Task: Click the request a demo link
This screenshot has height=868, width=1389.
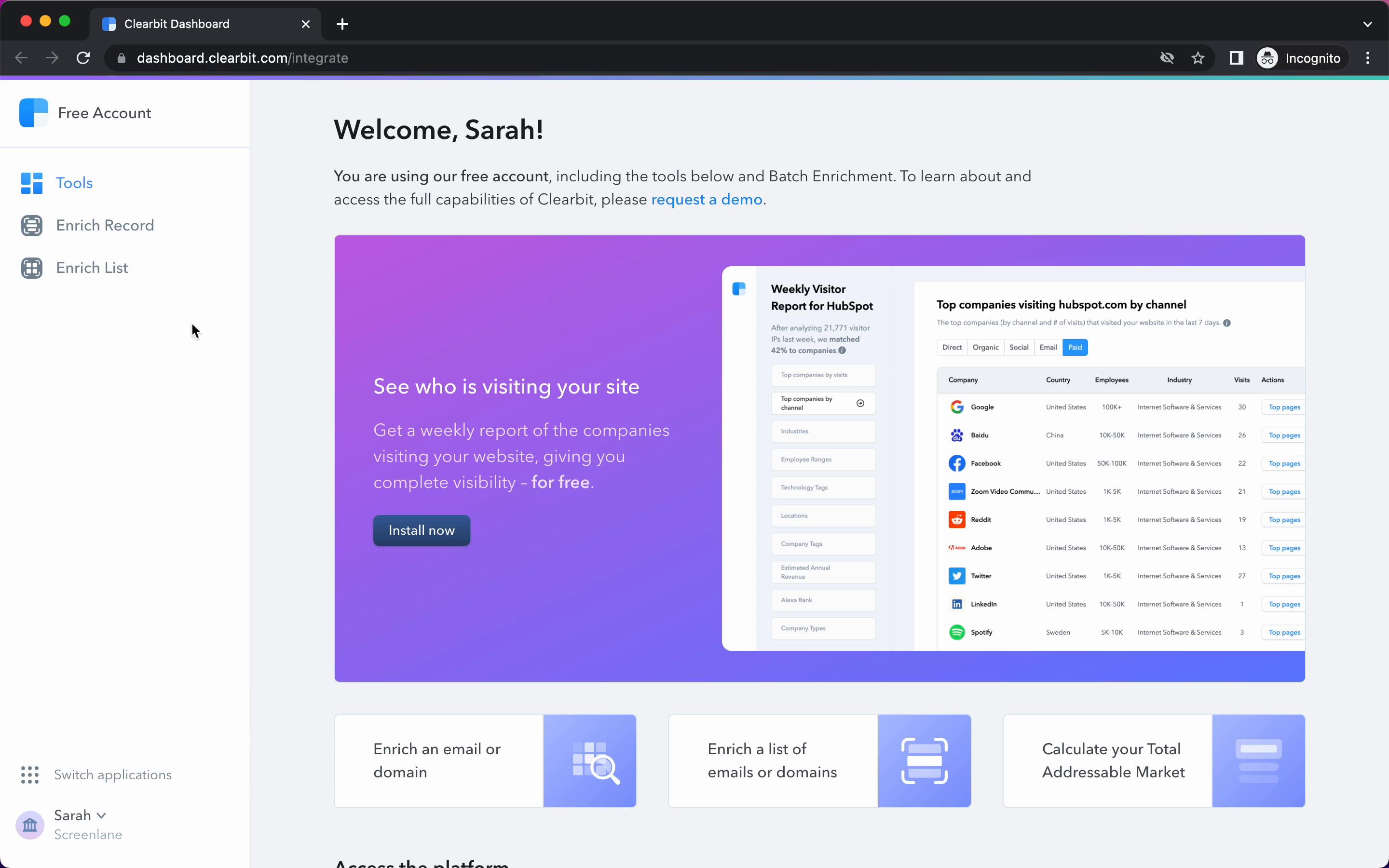Action: (707, 199)
